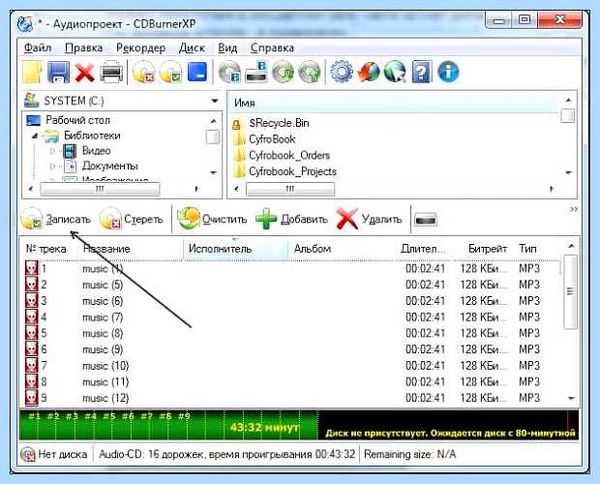
Task: Show more toolbar buttons via chevron
Action: [x=574, y=209]
